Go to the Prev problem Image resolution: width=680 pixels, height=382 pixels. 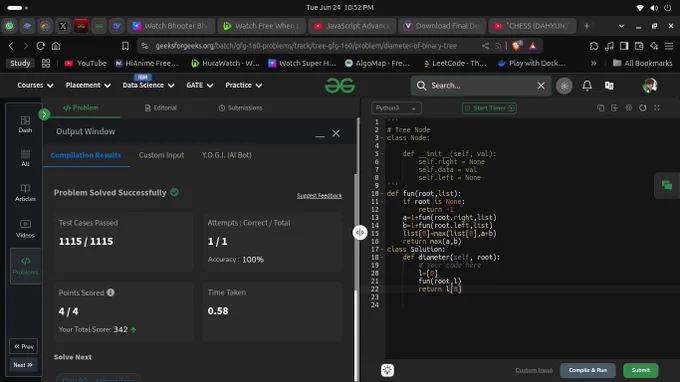(23, 346)
